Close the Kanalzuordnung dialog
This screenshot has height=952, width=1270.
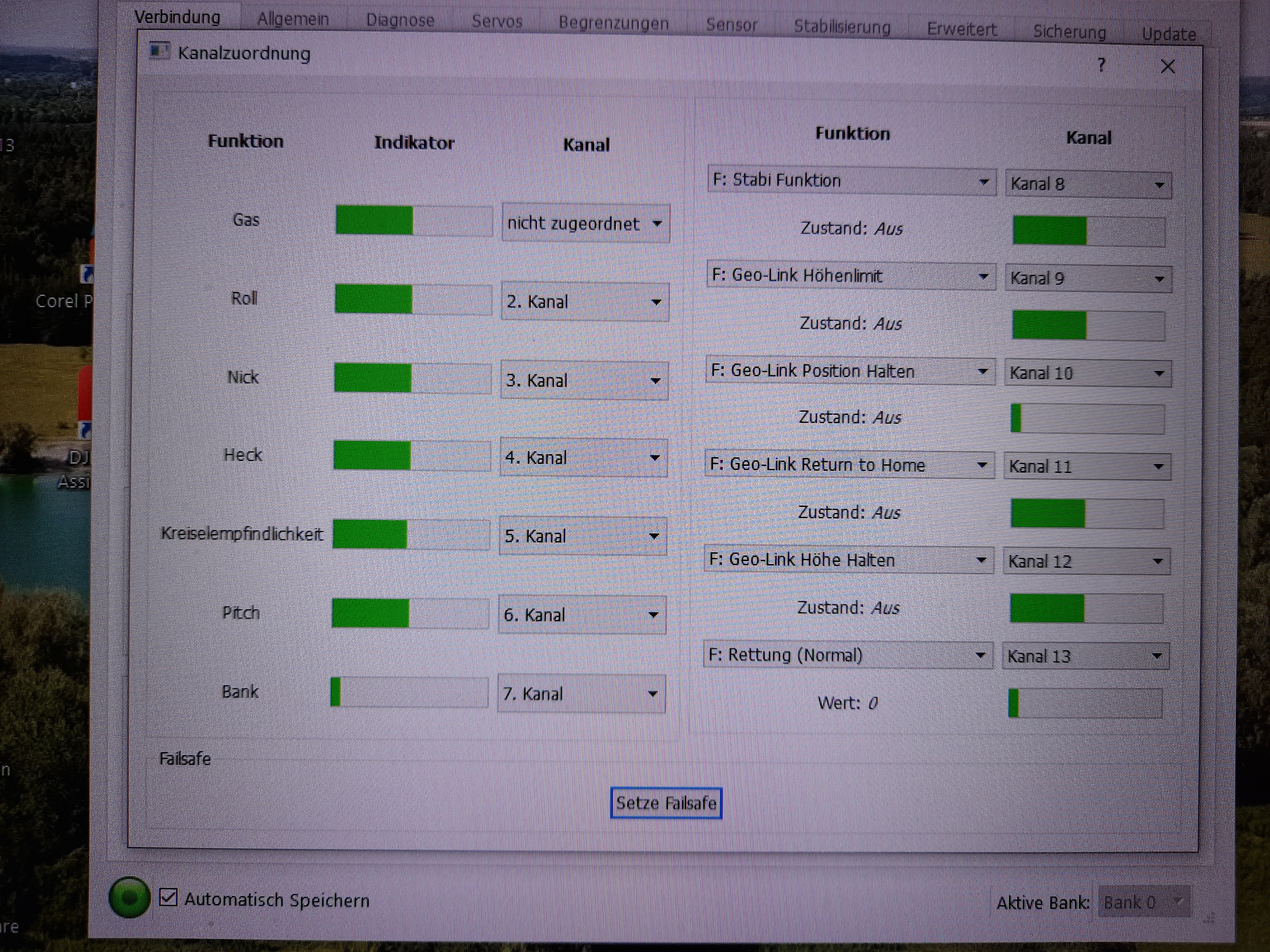[1167, 67]
